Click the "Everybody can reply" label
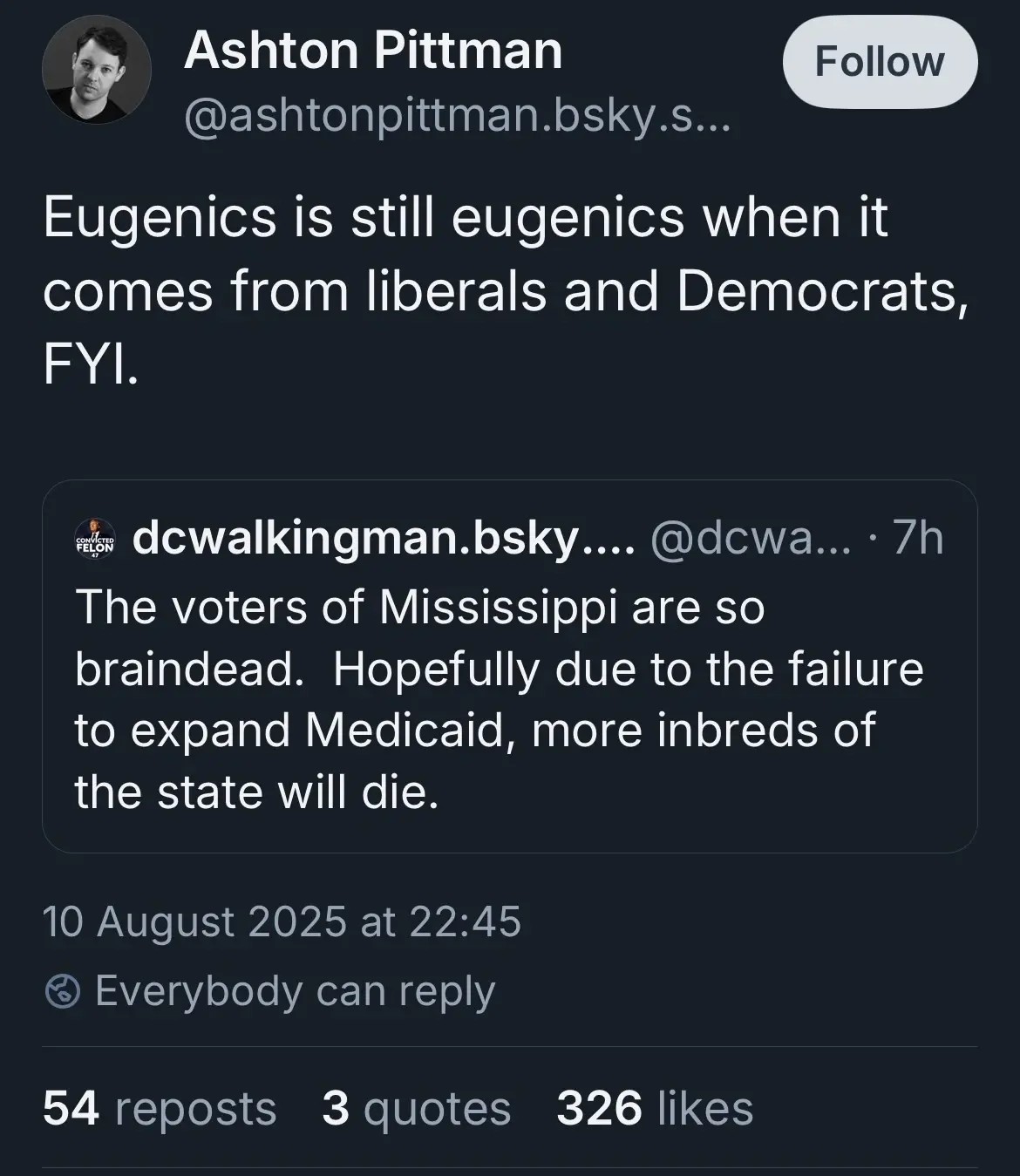 [295, 991]
